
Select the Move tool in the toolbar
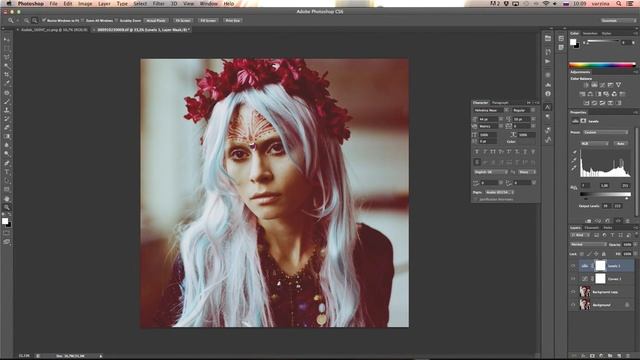(x=7, y=40)
